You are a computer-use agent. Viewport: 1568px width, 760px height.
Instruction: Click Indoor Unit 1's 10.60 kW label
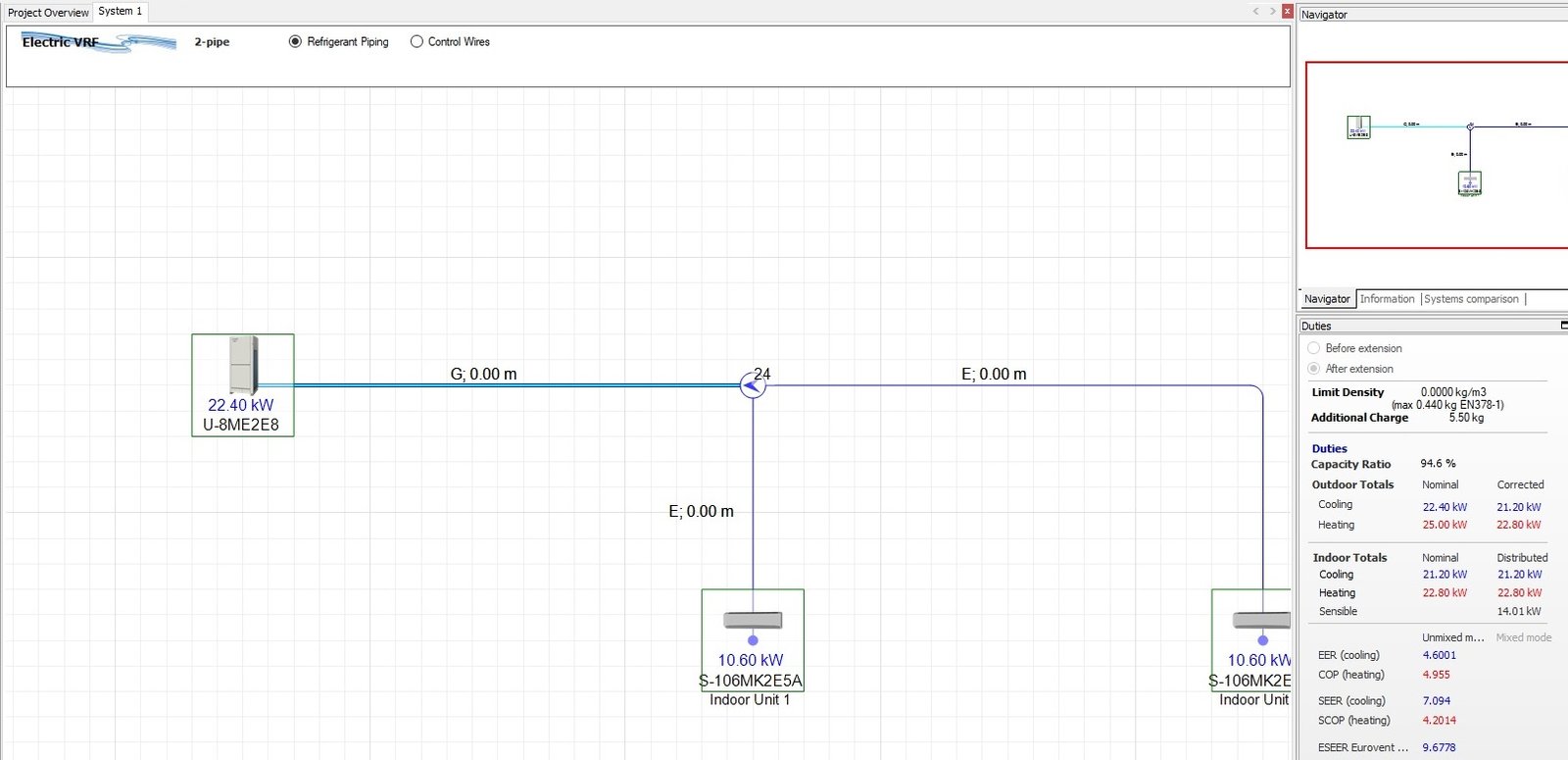point(751,661)
